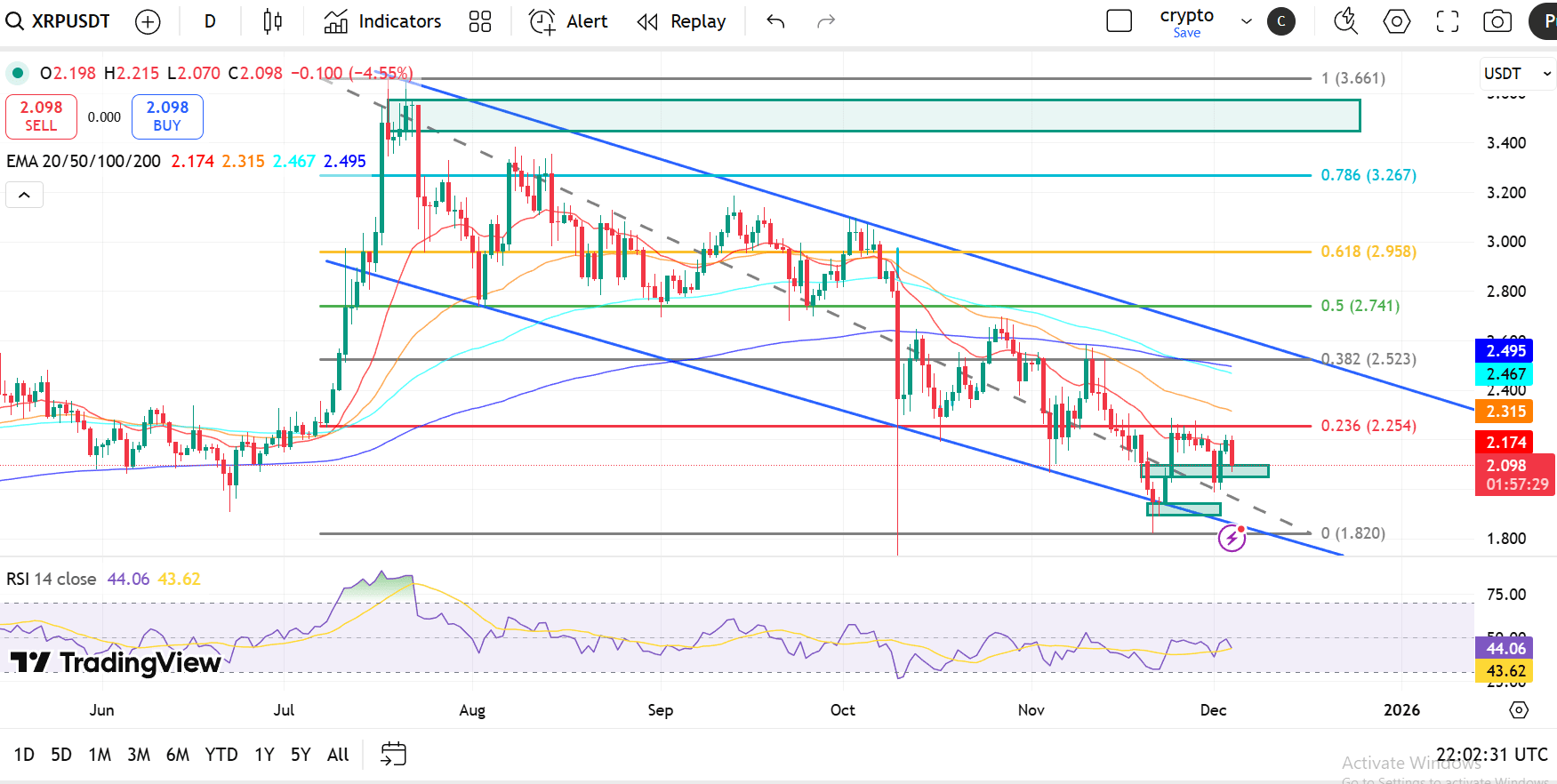This screenshot has width=1557, height=784.
Task: Select the 0.382 (2.523) Fibonacci label
Action: (x=1368, y=359)
